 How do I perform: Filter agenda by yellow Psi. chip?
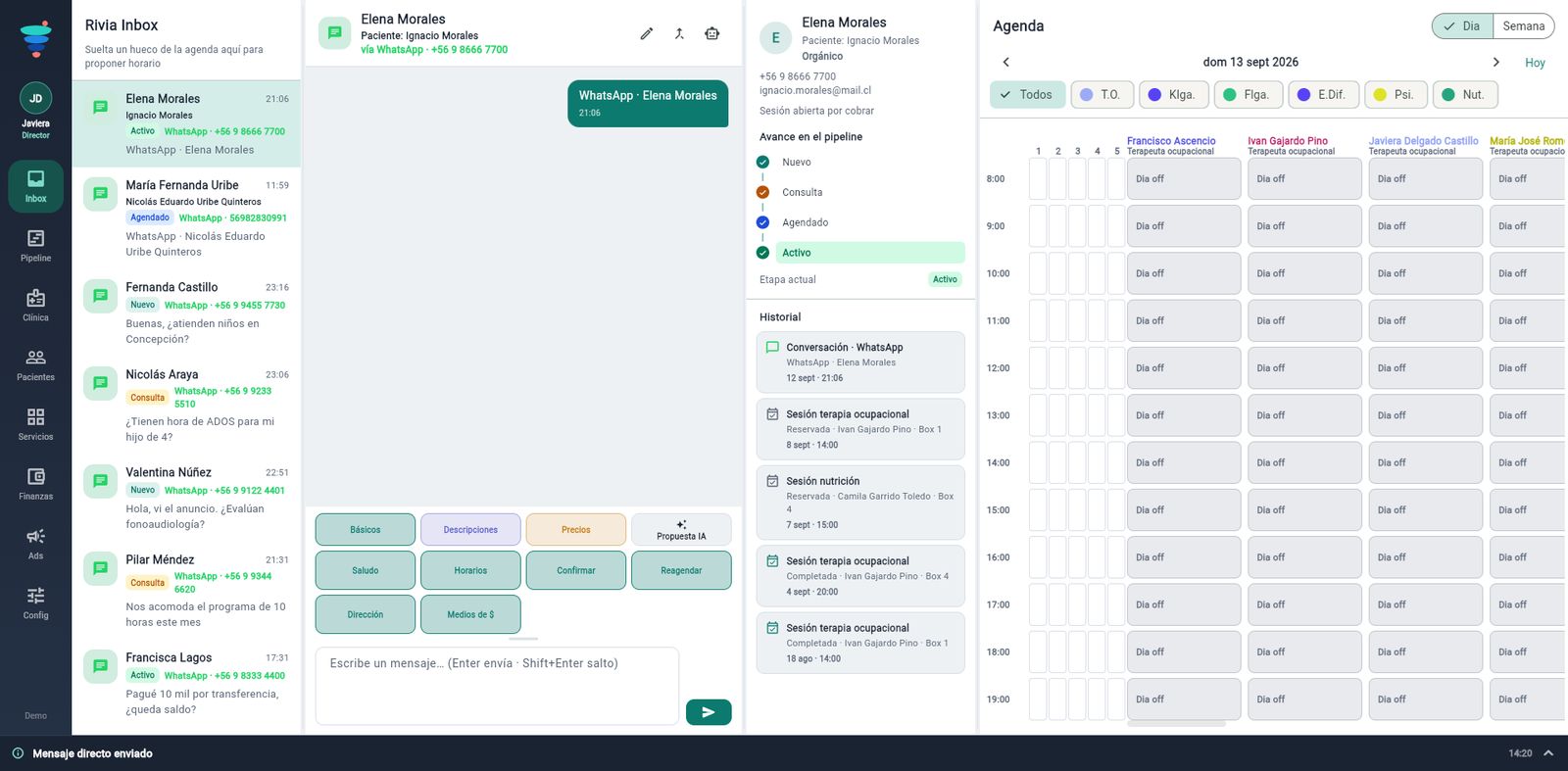click(1396, 95)
